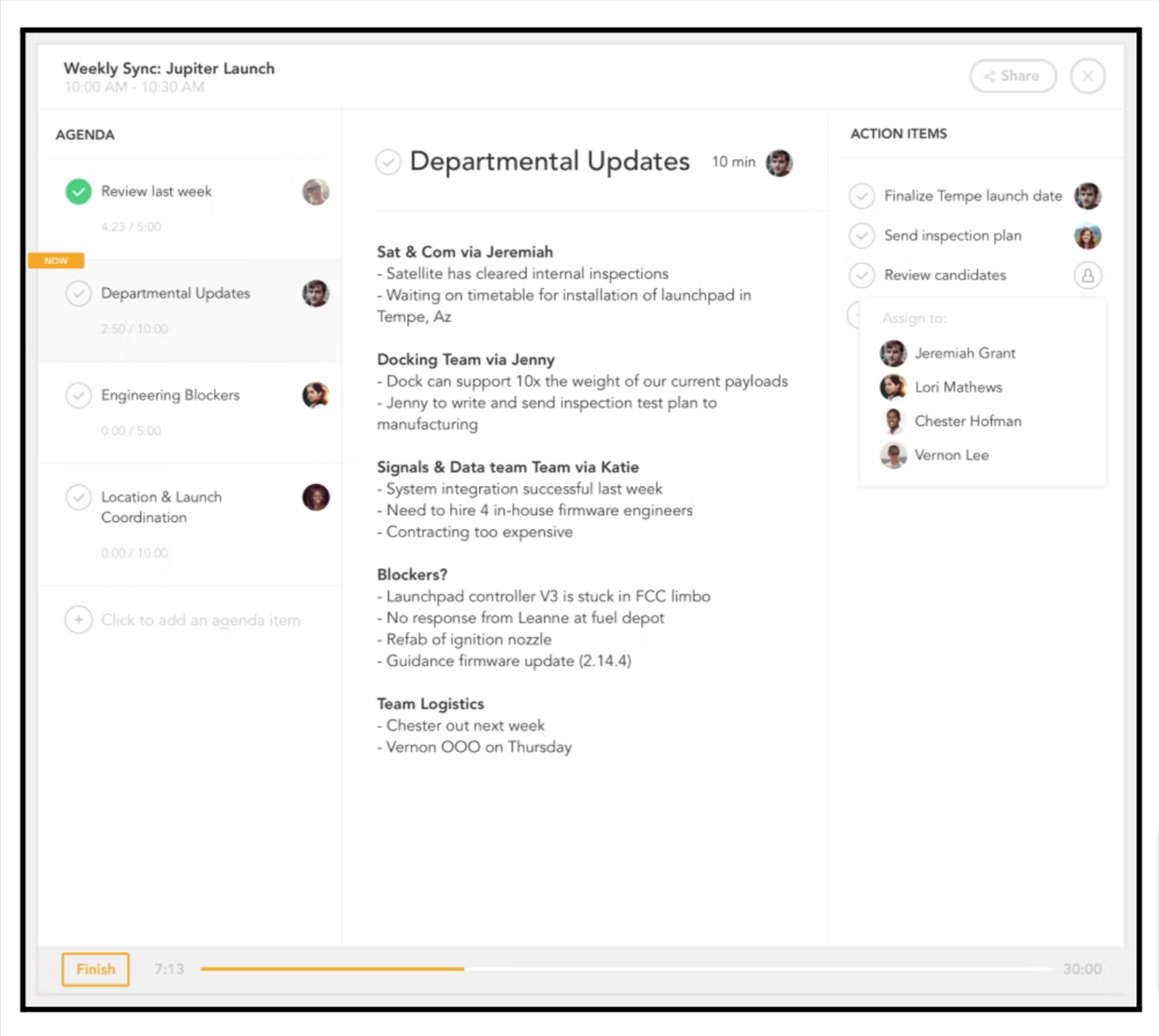Switch to the Engineering Blockers agenda item
Viewport: 1159px width, 1036px height.
(170, 395)
